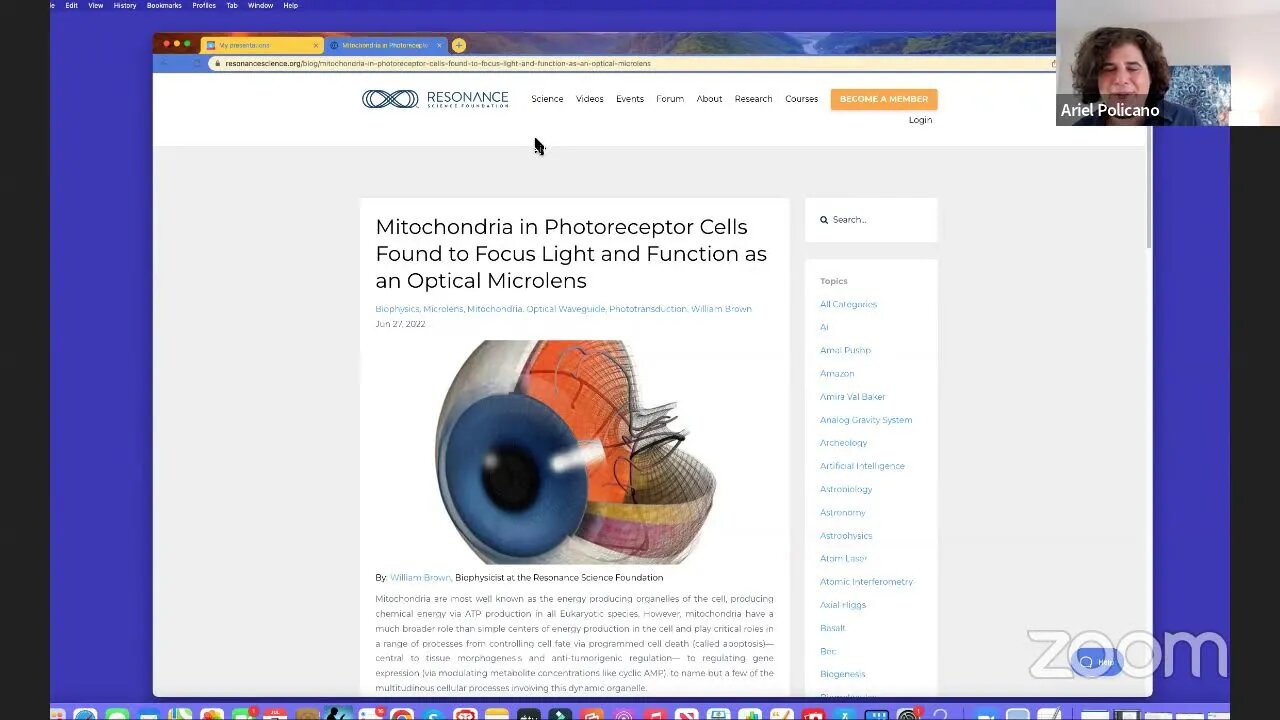Go to Videos in site navigation
1280x720 pixels.
[590, 99]
